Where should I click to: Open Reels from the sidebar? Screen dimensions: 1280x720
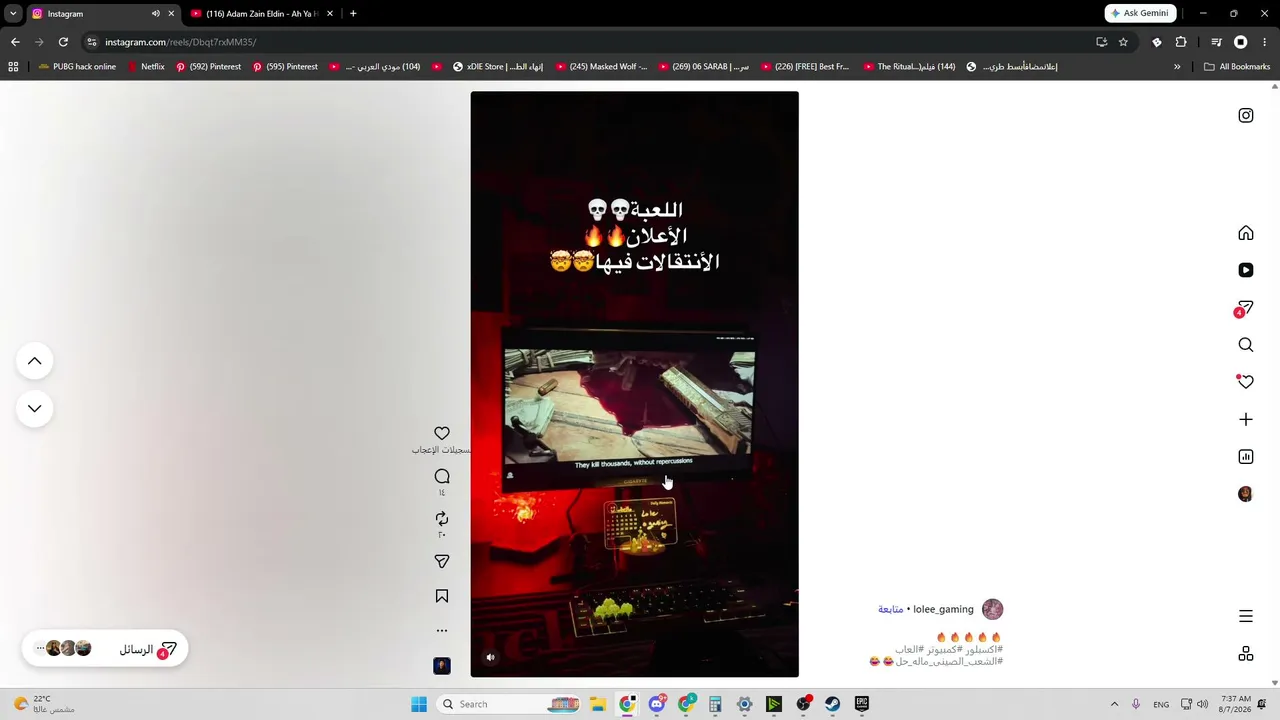(x=1246, y=270)
